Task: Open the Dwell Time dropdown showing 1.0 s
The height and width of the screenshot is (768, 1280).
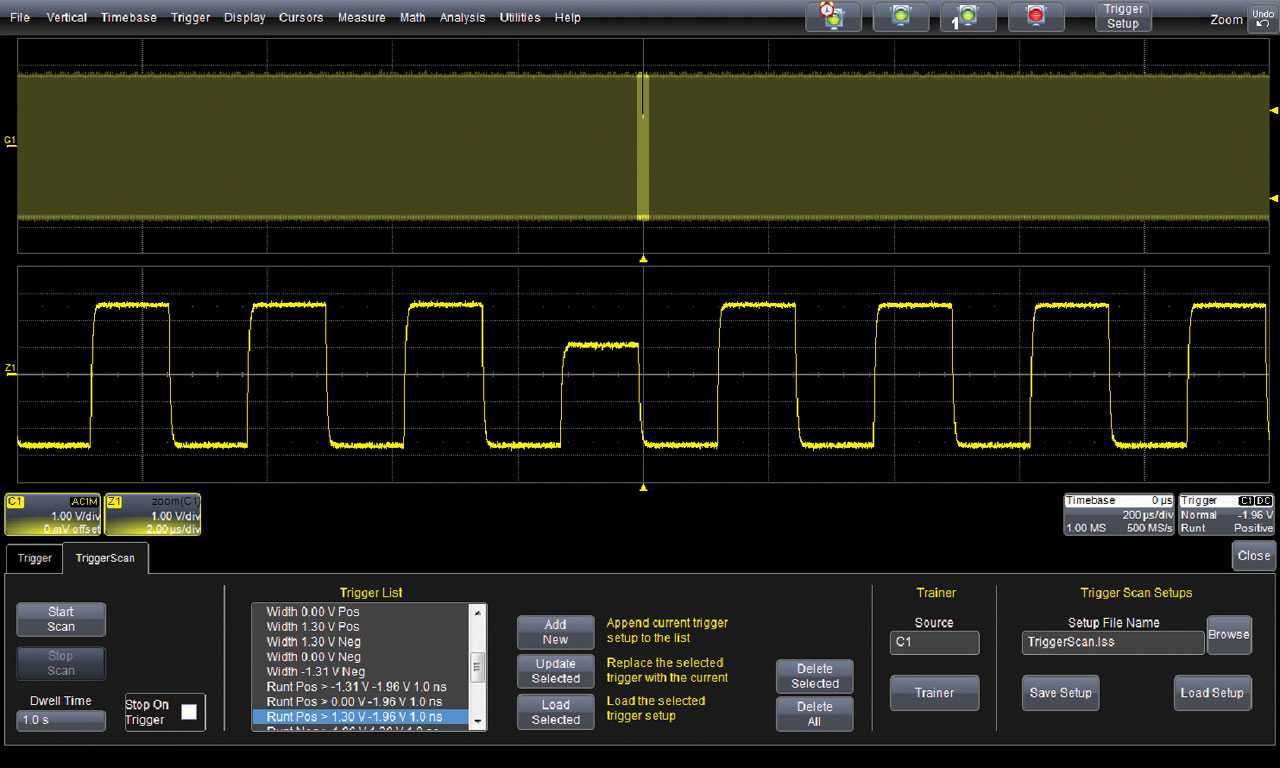Action: [x=60, y=721]
